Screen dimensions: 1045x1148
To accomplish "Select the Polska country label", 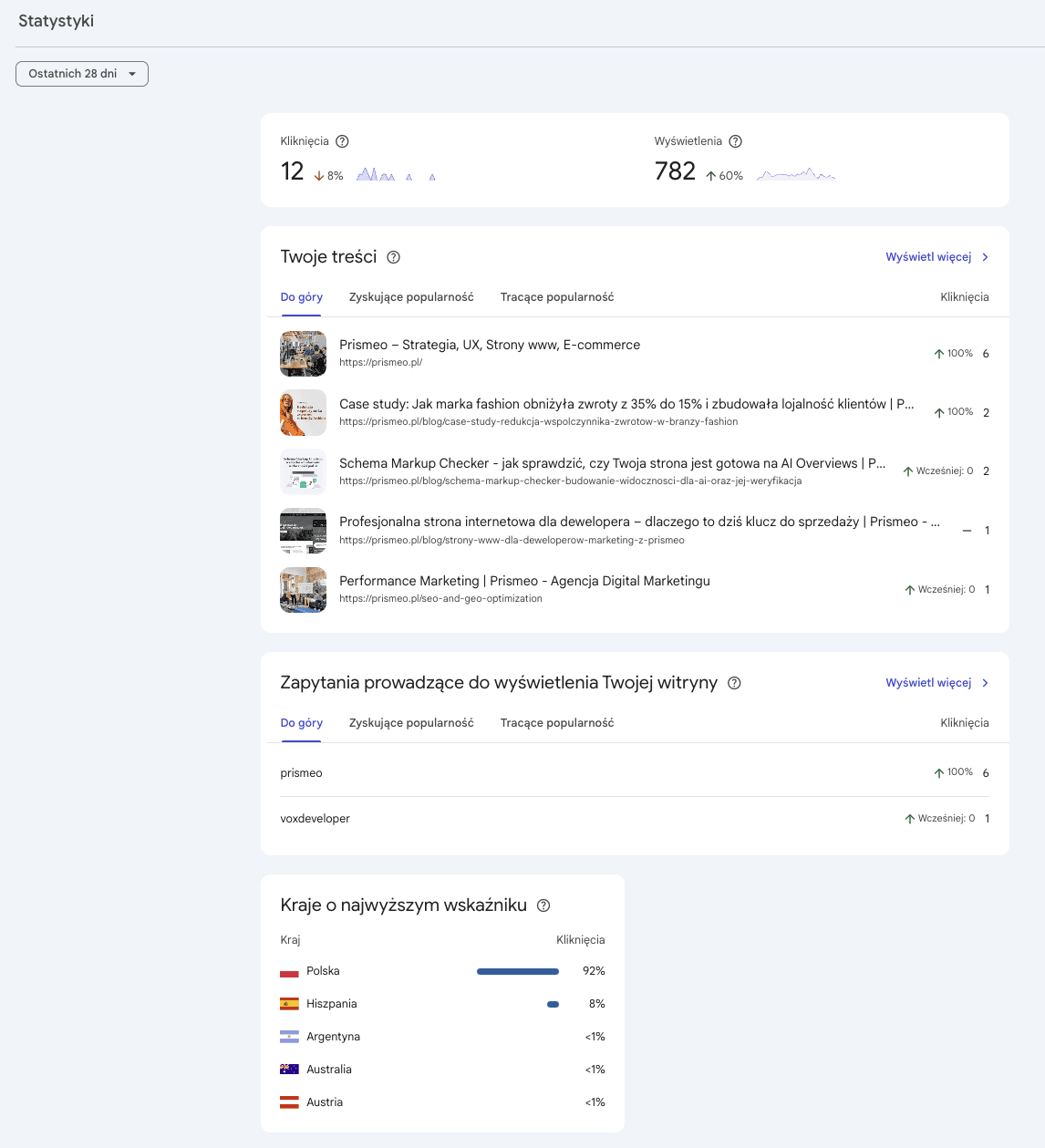I will [323, 971].
